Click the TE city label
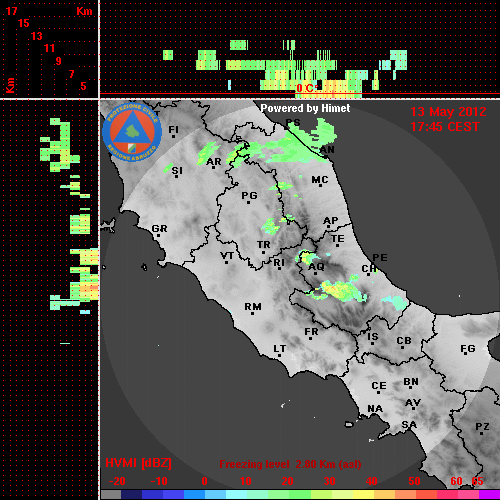Screen dimensions: 500x500 (338, 239)
